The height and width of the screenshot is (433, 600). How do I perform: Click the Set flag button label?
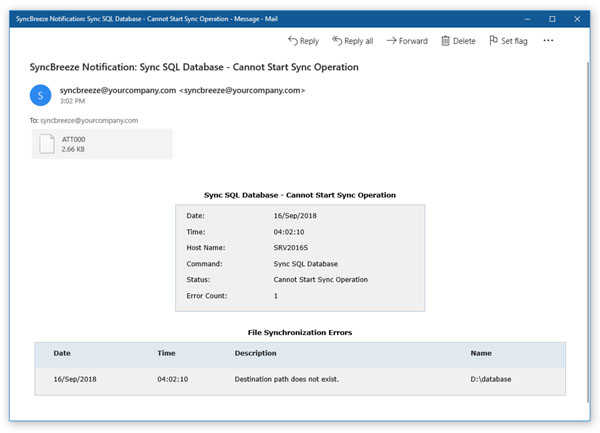(514, 41)
